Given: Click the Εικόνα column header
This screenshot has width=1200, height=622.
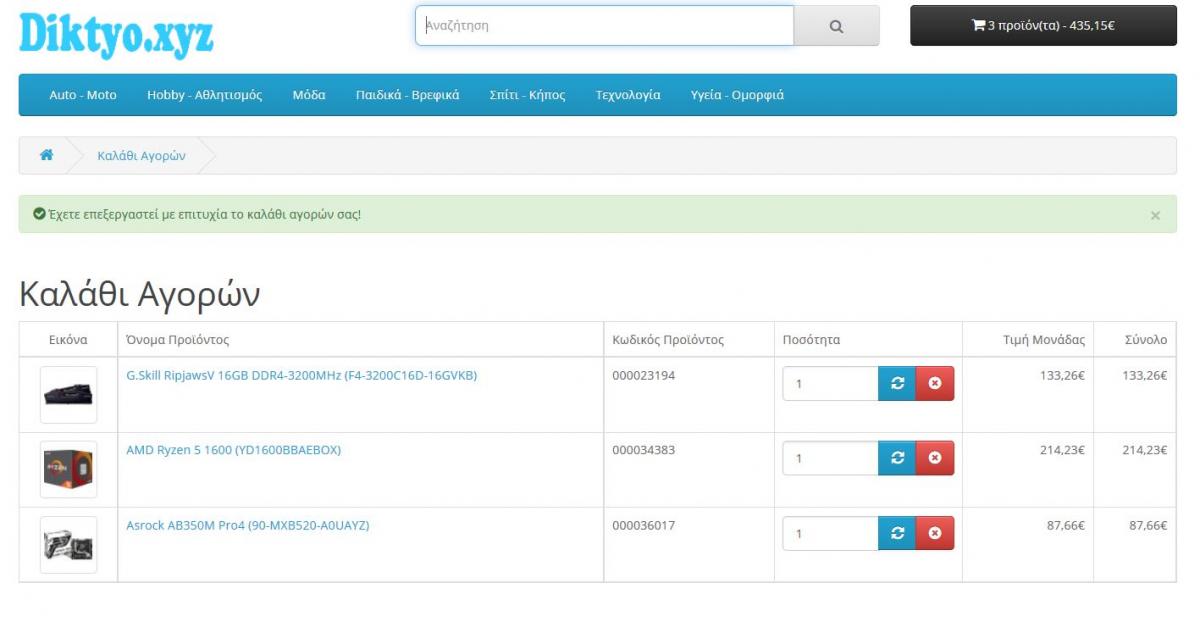Looking at the screenshot, I should (x=68, y=340).
